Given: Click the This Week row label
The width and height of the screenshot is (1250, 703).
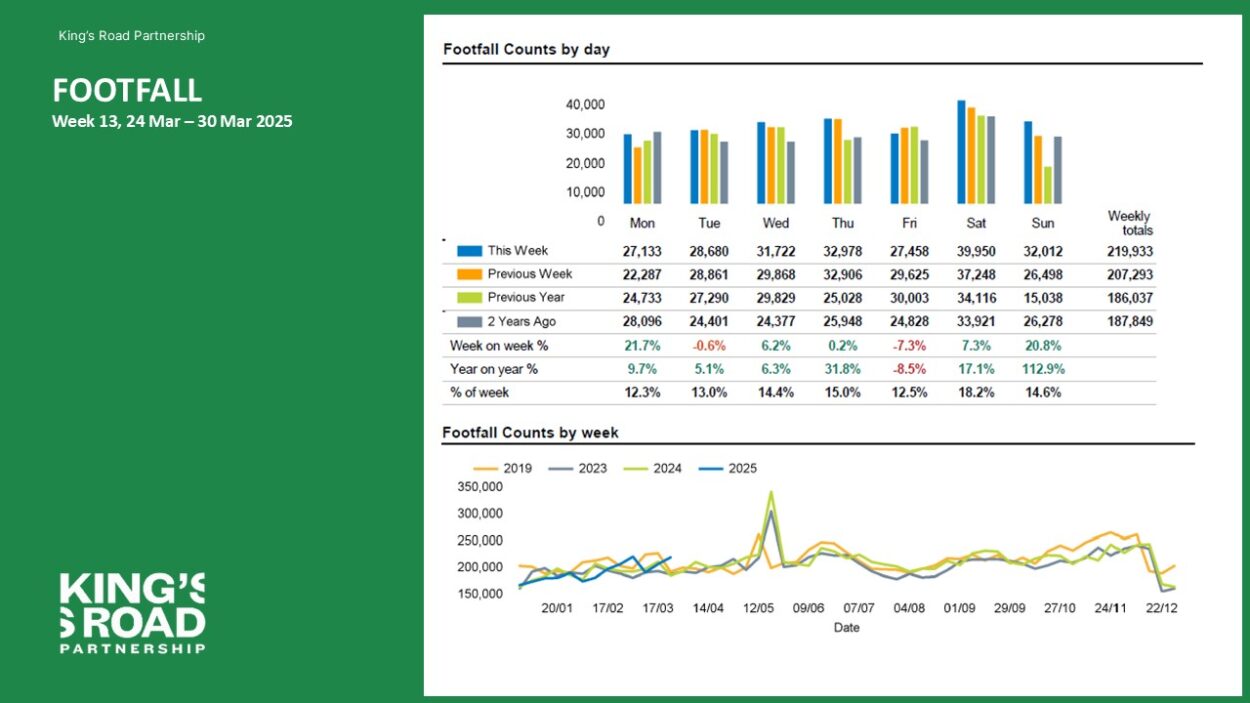Looking at the screenshot, I should (518, 251).
